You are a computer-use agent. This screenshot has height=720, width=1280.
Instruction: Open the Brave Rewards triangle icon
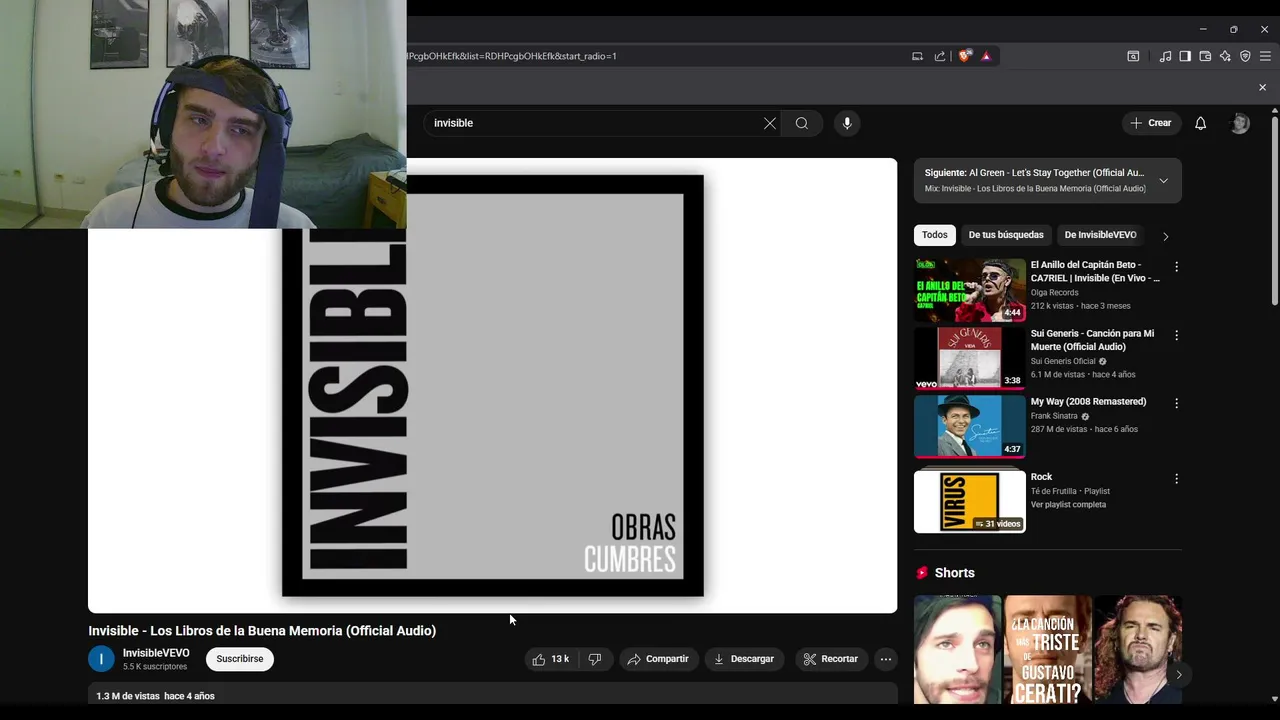click(986, 56)
